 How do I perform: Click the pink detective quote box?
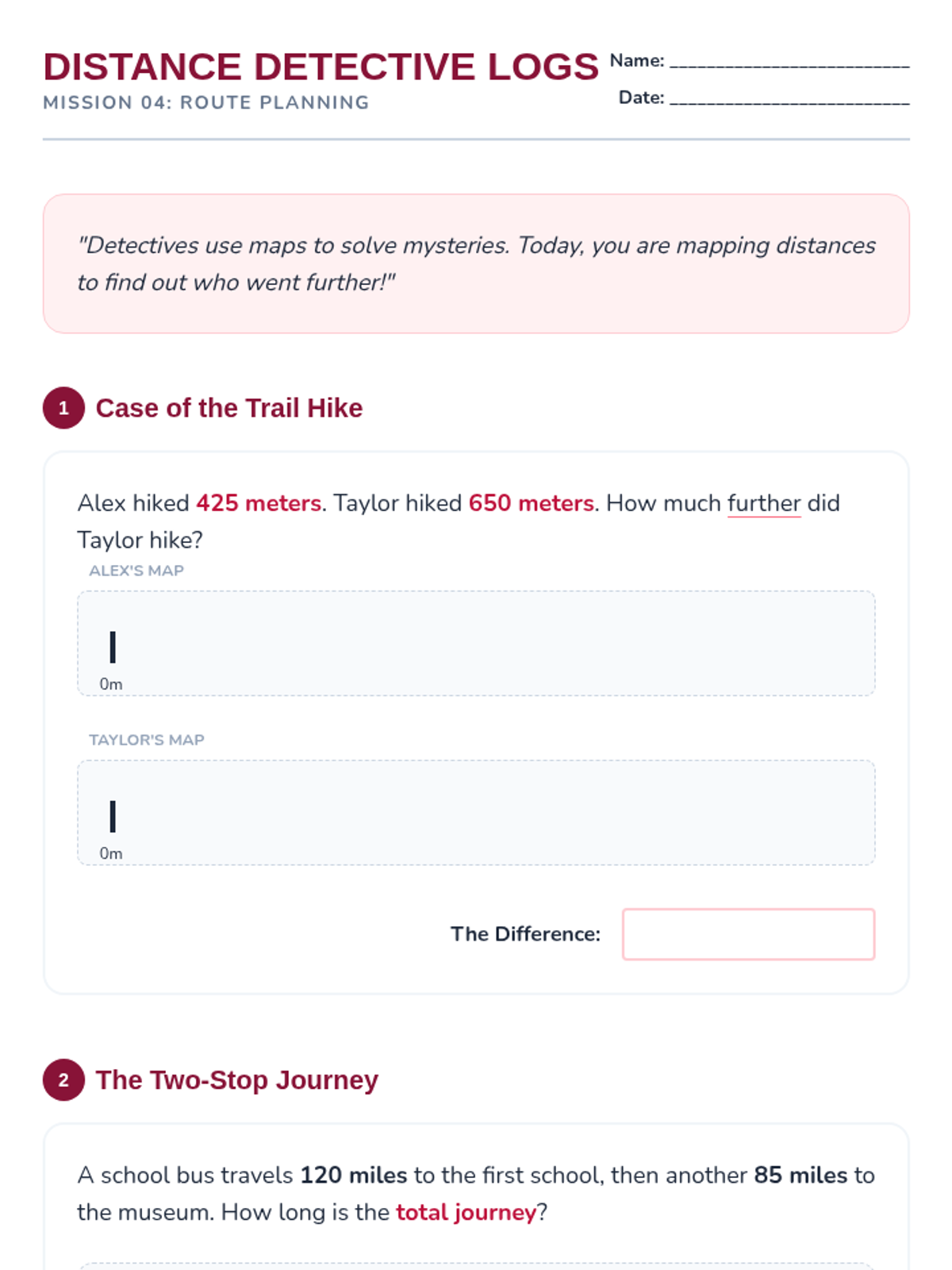(x=476, y=264)
